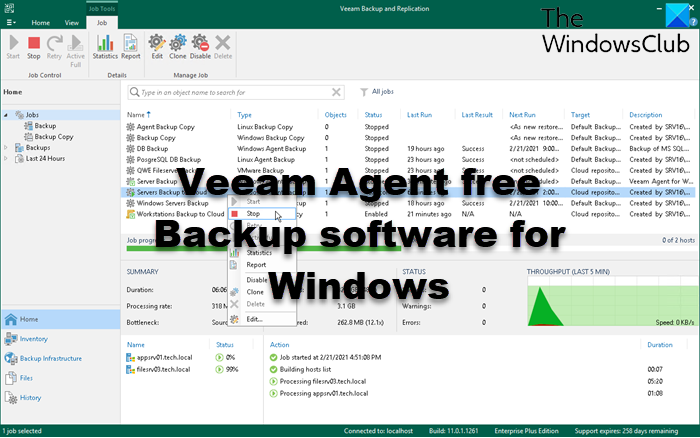Image resolution: width=700 pixels, height=438 pixels.
Task: Sort by the Type column header
Action: [244, 115]
